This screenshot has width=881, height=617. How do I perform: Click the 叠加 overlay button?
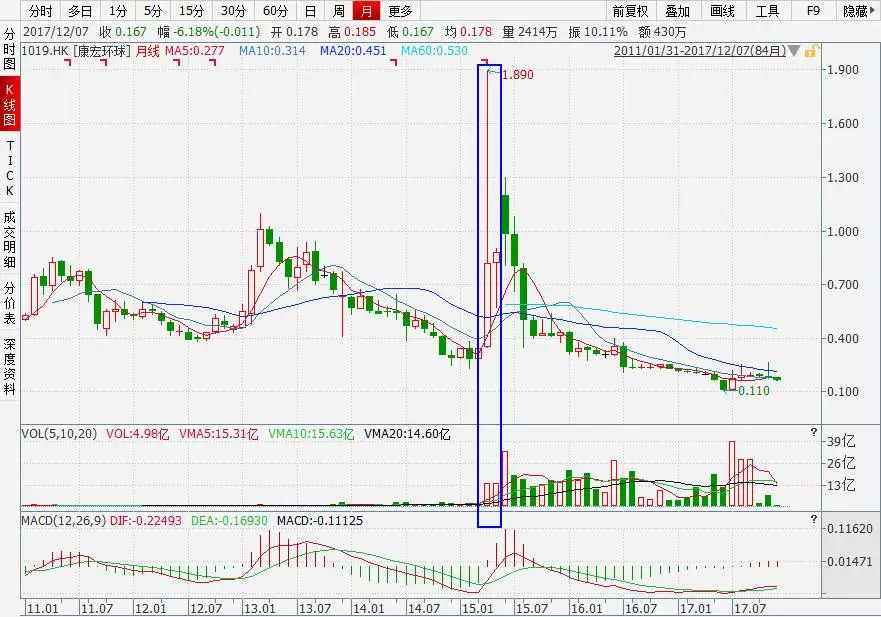point(677,11)
